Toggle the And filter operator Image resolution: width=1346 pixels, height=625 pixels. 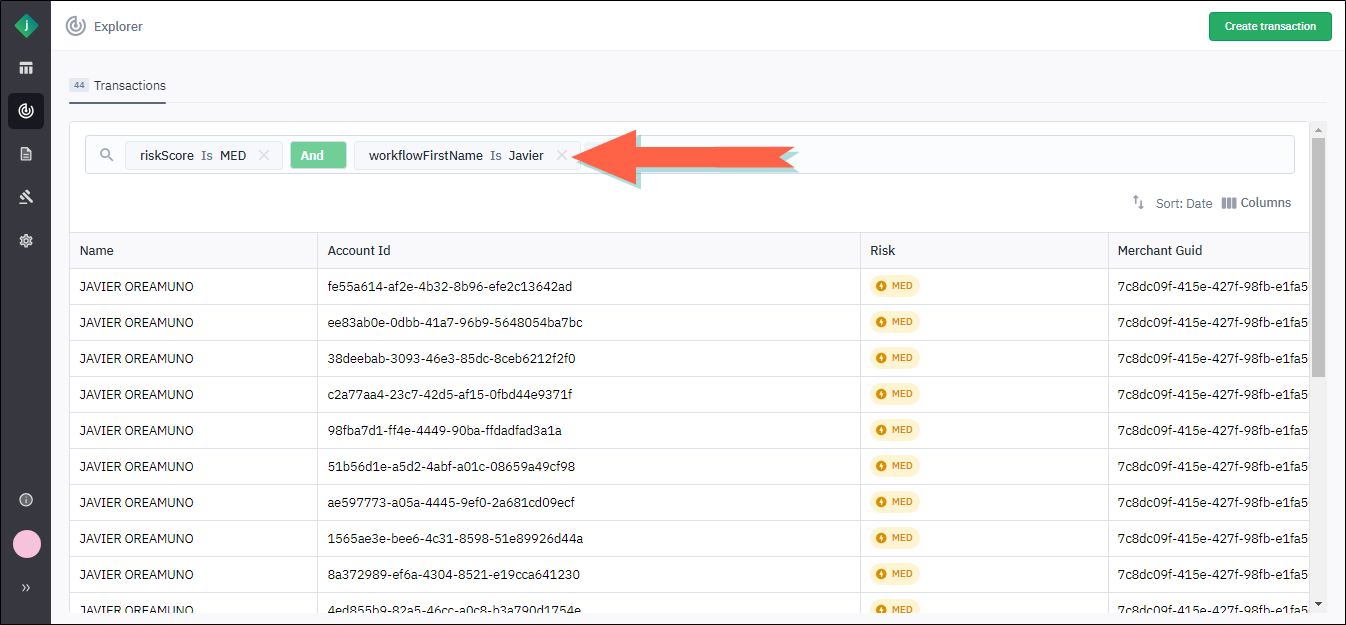[318, 155]
